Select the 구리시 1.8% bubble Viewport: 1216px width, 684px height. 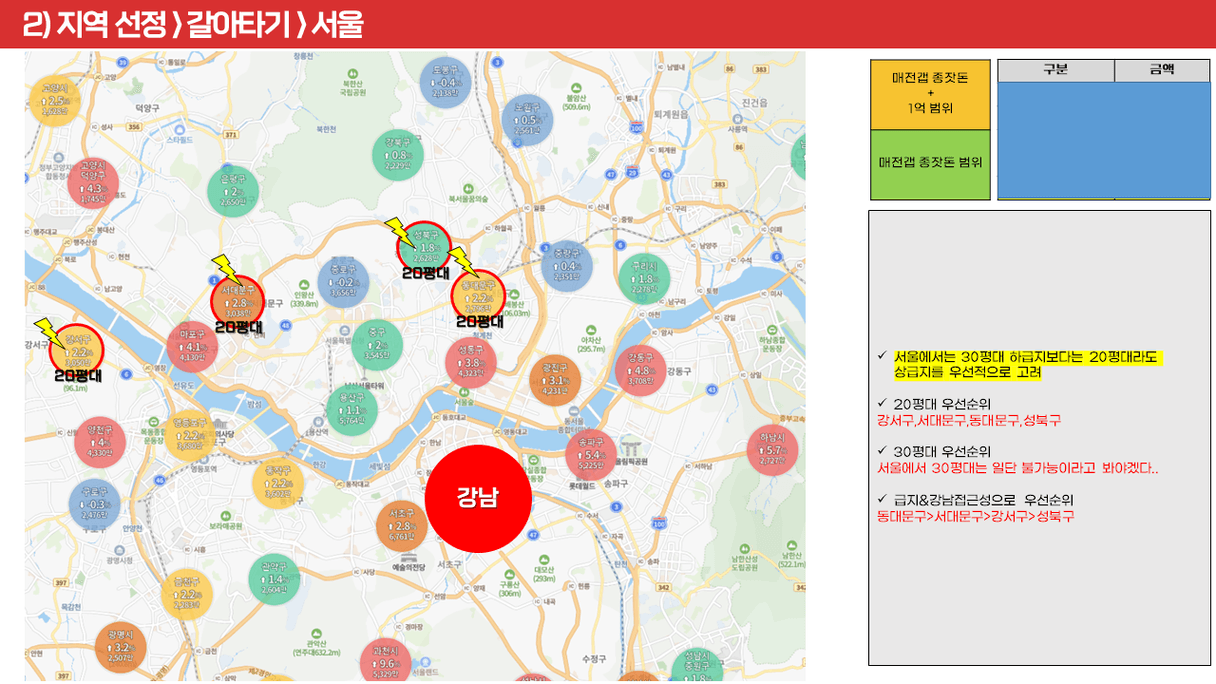644,278
